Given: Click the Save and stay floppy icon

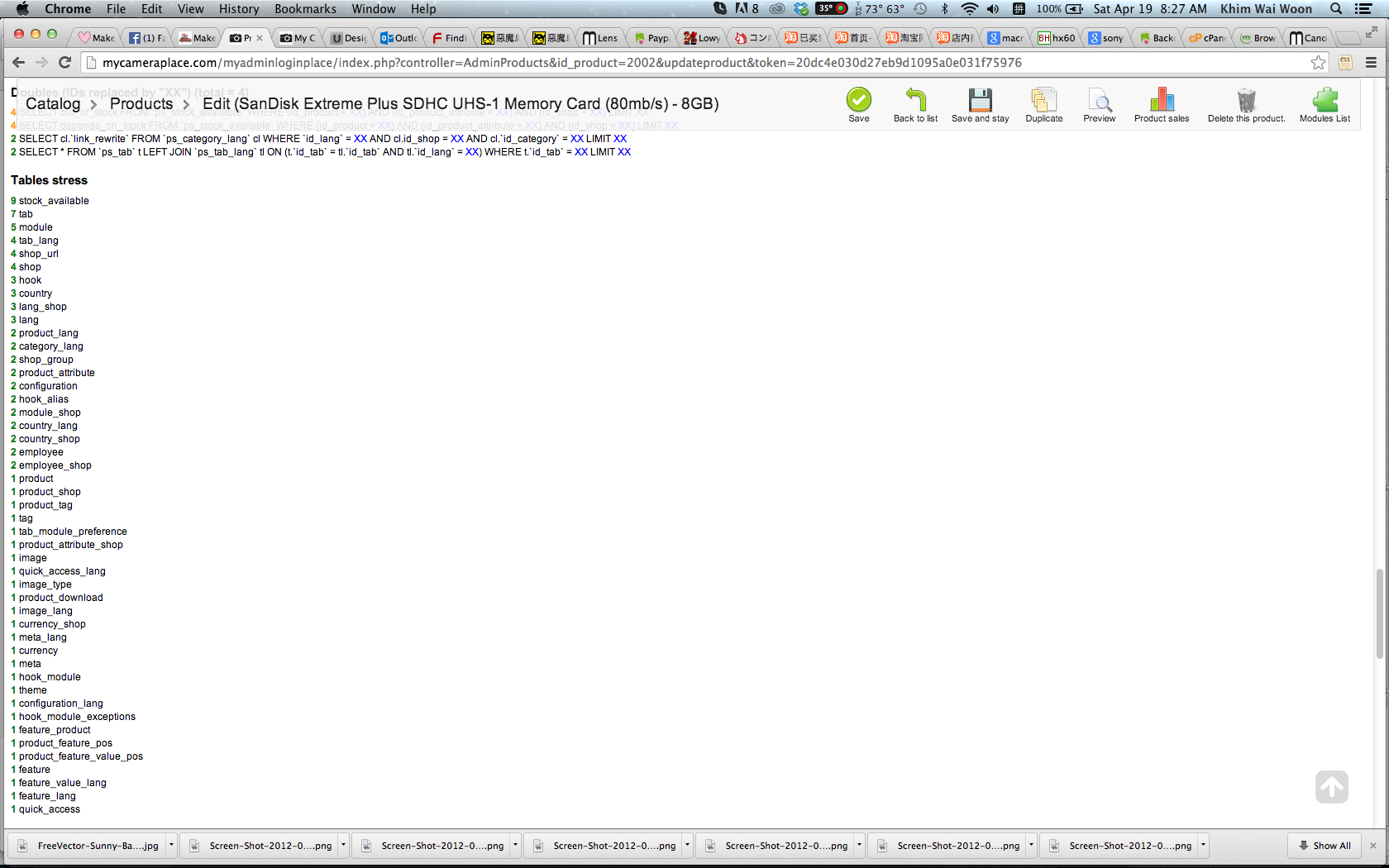Looking at the screenshot, I should pyautogui.click(x=981, y=99).
